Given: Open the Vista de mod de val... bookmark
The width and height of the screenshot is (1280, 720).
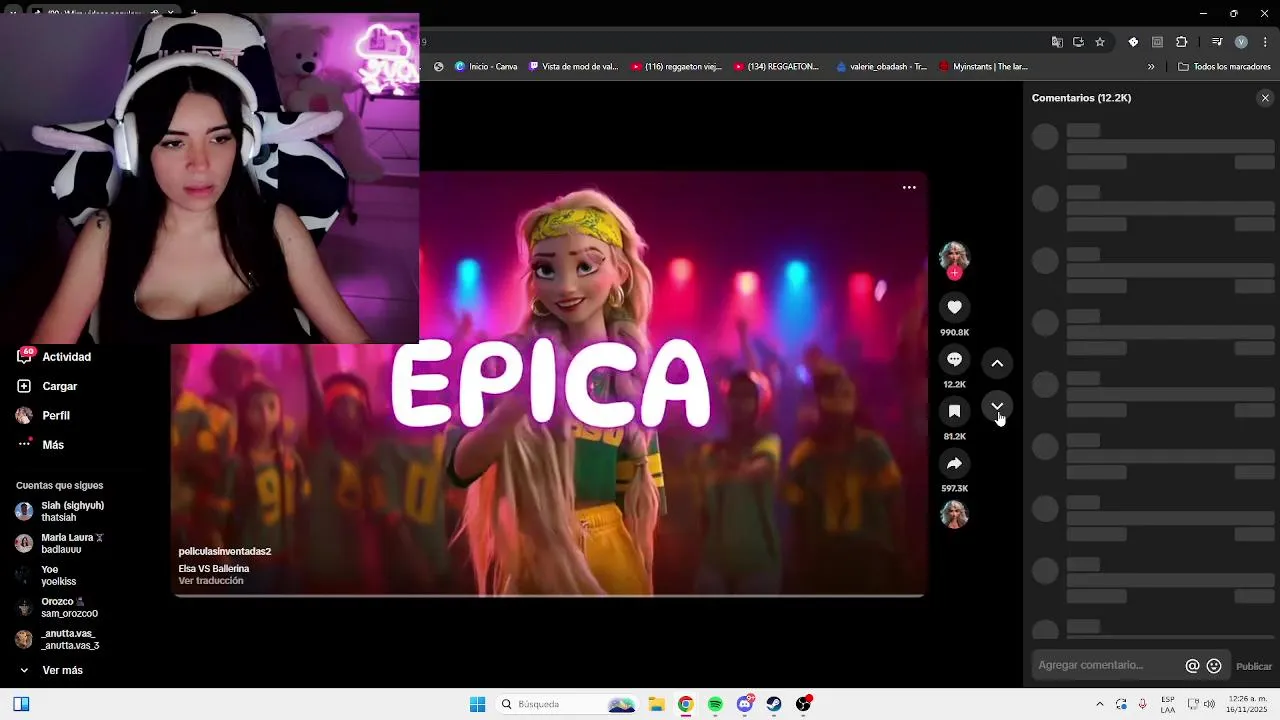Looking at the screenshot, I should click(573, 67).
